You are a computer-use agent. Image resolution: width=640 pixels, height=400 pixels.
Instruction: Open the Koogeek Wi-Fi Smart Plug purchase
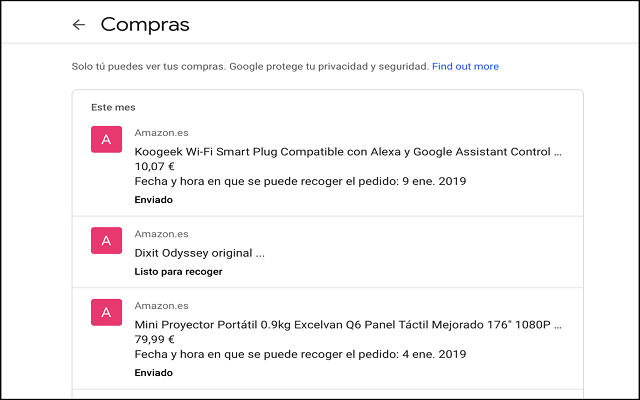click(348, 153)
